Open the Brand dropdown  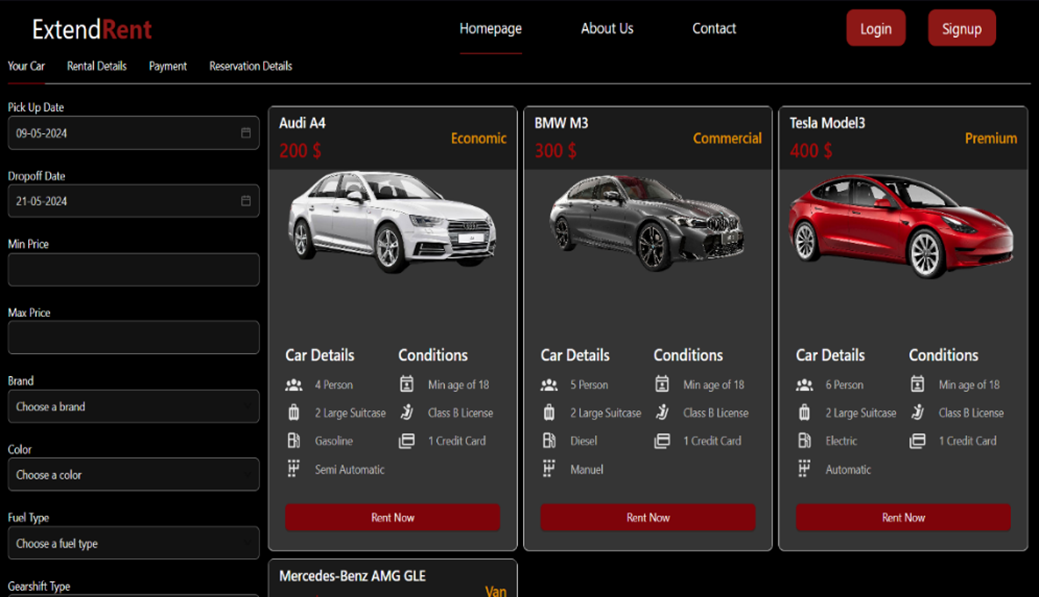pyautogui.click(x=133, y=407)
